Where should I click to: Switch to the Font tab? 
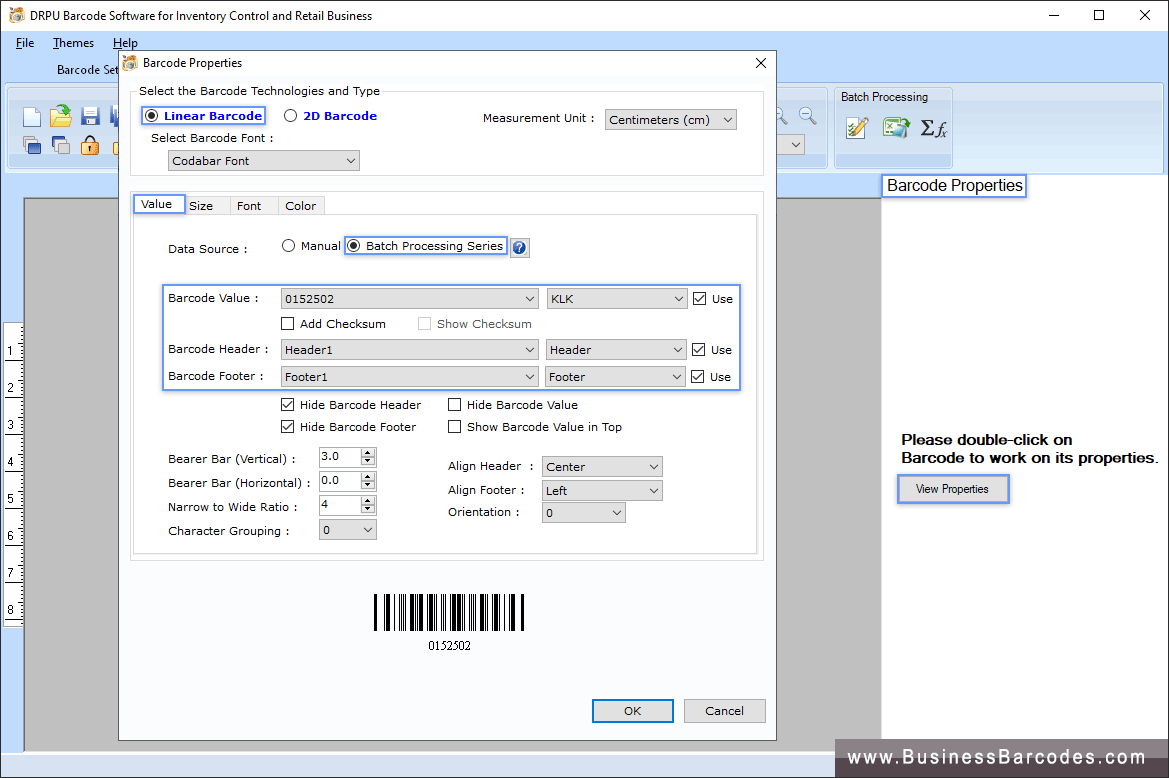252,205
